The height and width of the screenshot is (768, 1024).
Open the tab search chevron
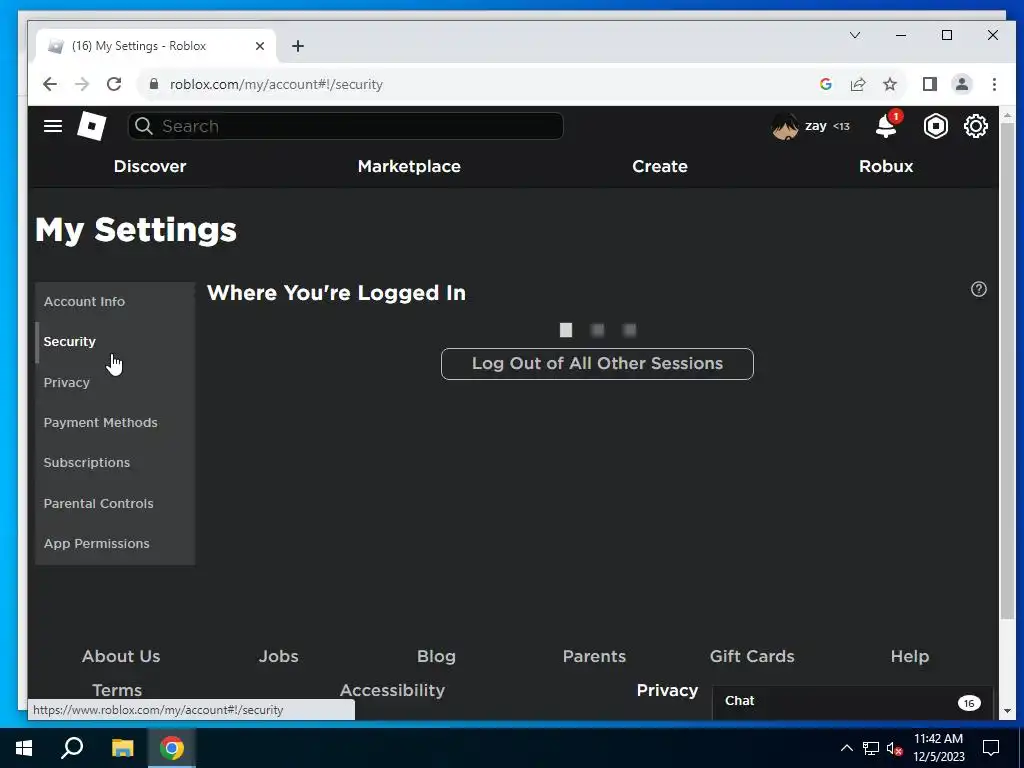click(855, 35)
